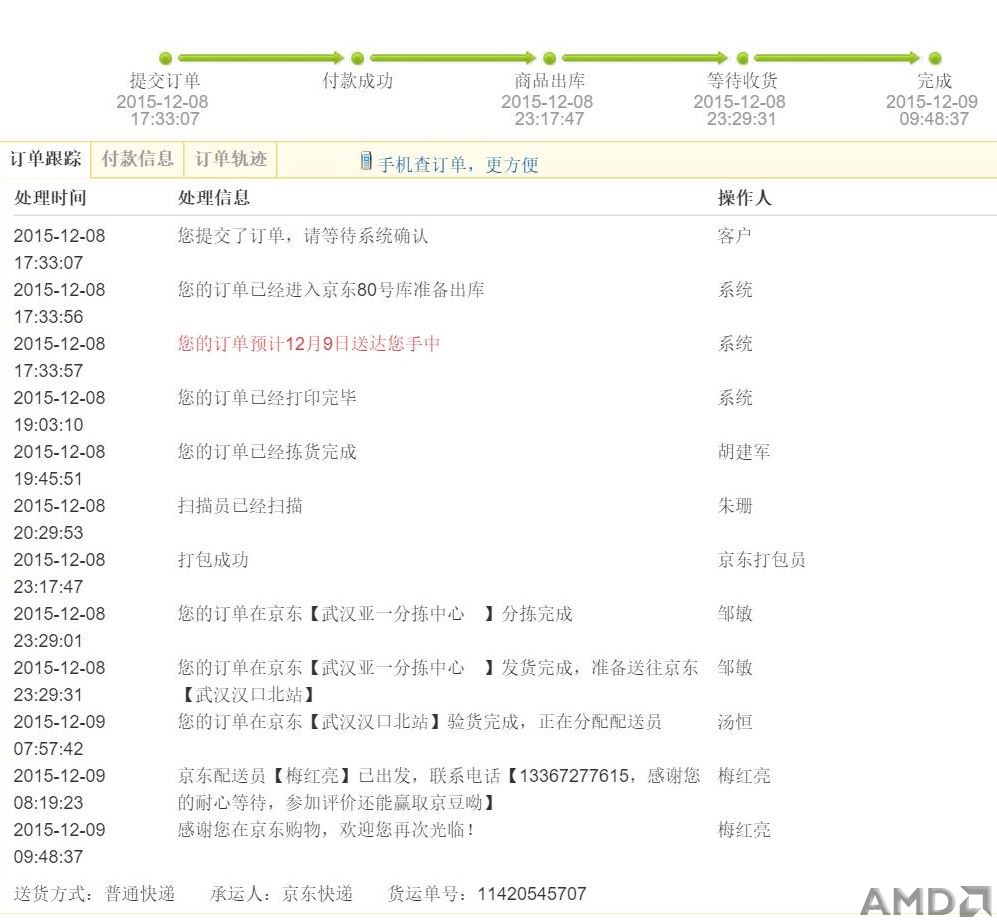Click the 完成 timestamp 2015-12-09 09:48:37 in progress bar
Screen dimensions: 997x922
pos(932,111)
